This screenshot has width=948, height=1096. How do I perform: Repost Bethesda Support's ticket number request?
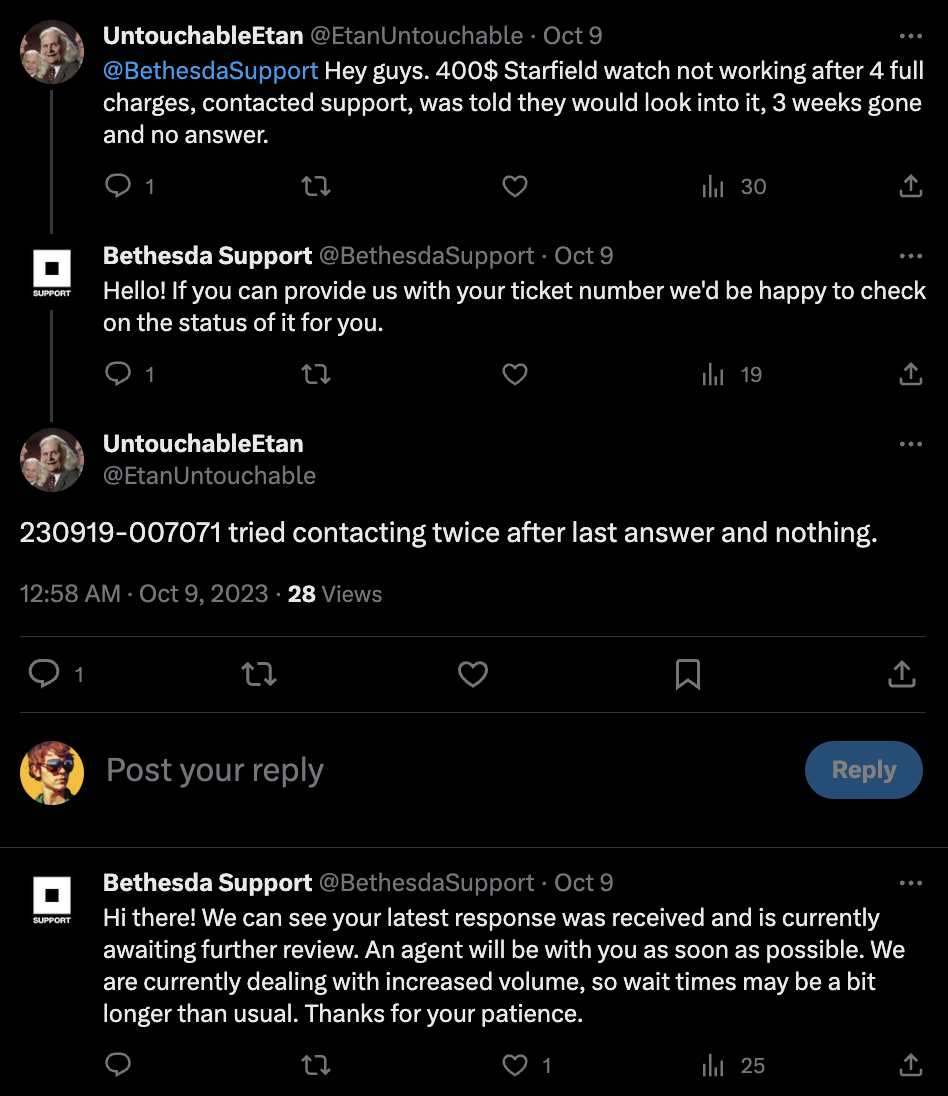pyautogui.click(x=316, y=375)
